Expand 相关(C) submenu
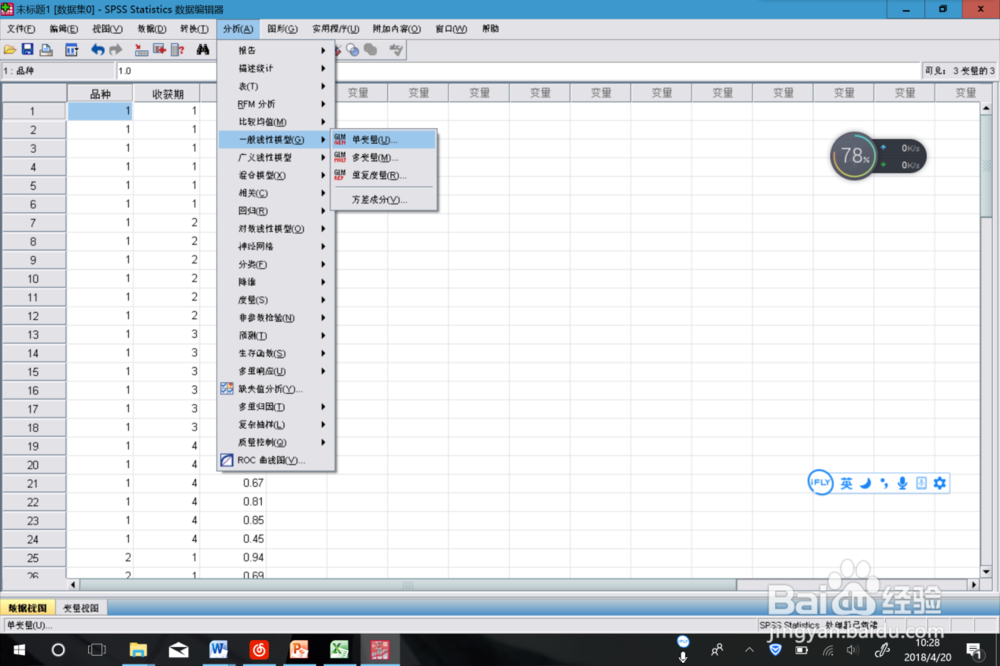This screenshot has width=1000, height=666. coord(276,193)
